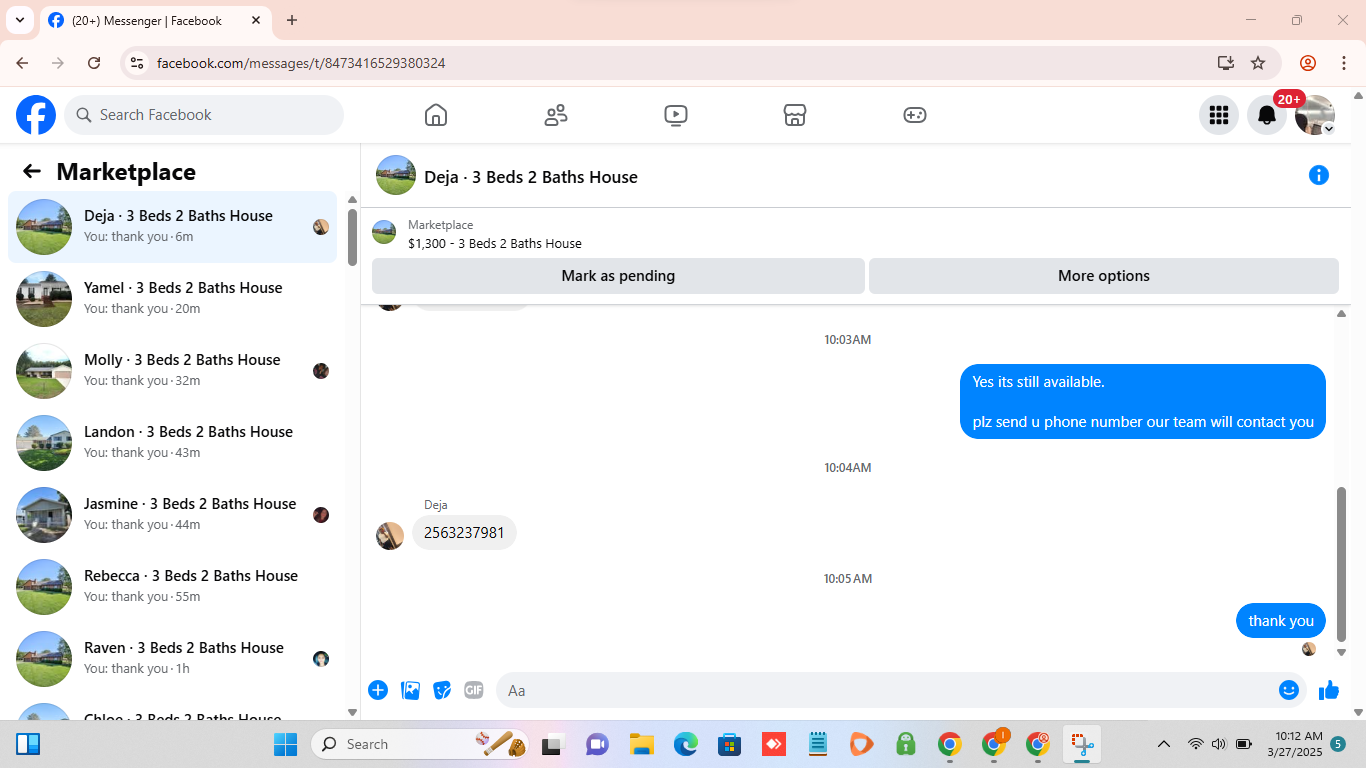Open the Gaming controller icon in top navigation
This screenshot has width=1366, height=768.
[915, 115]
